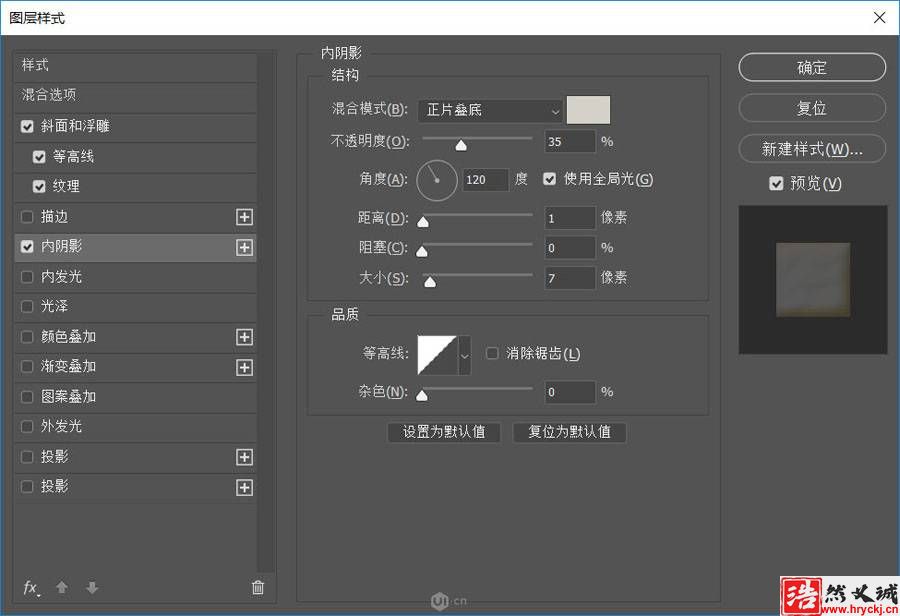This screenshot has height=616, width=900.
Task: Click plus icon beside the first 投影
Action: coord(245,457)
